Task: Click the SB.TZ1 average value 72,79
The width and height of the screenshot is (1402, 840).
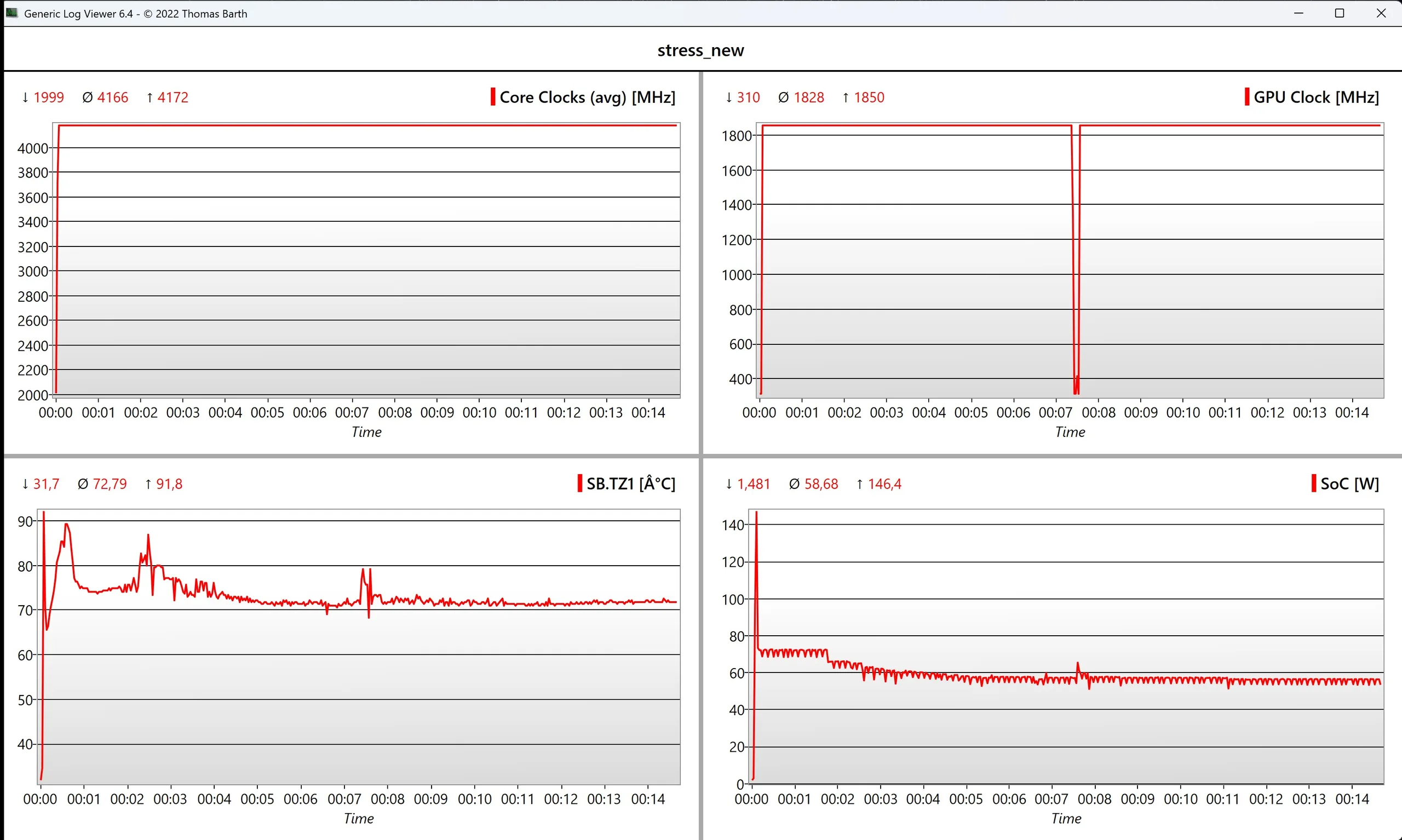Action: point(109,484)
